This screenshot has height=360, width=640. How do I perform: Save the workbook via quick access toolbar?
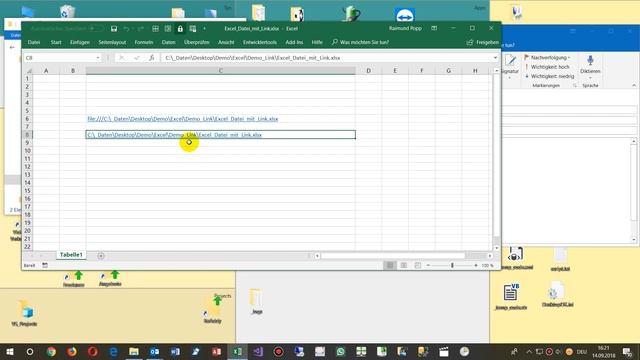pyautogui.click(x=114, y=29)
